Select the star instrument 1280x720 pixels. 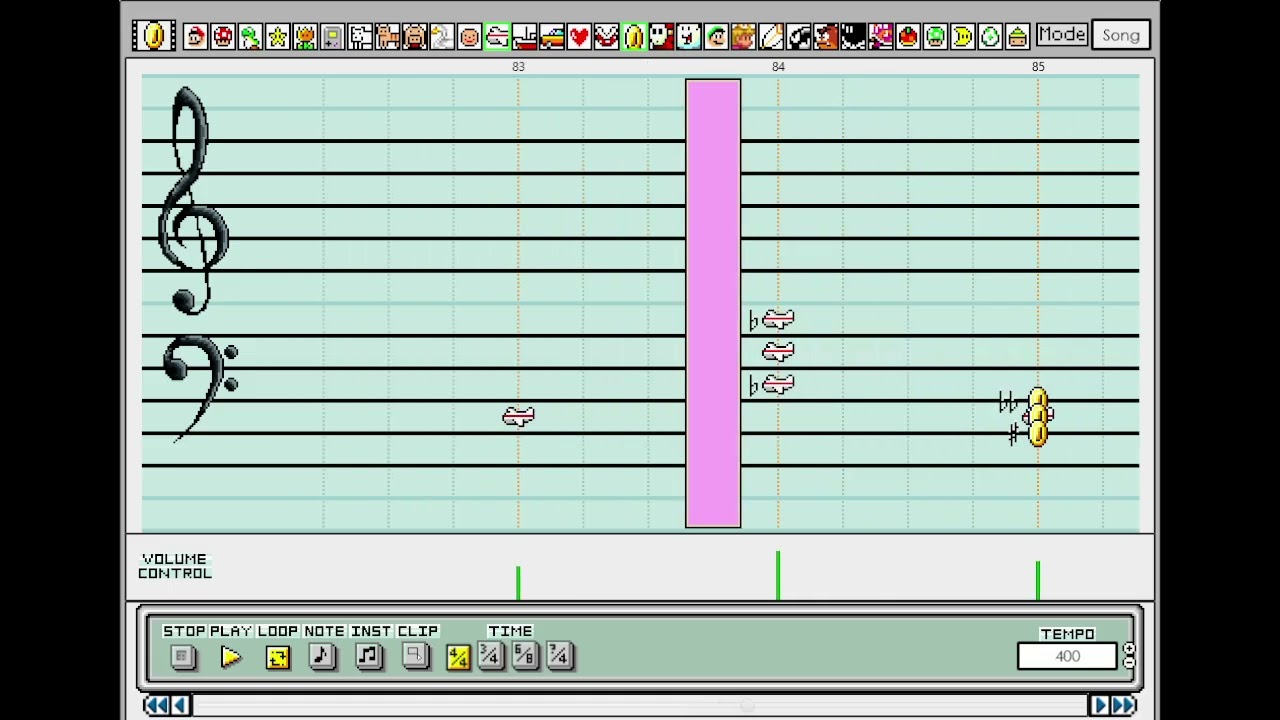coord(278,37)
